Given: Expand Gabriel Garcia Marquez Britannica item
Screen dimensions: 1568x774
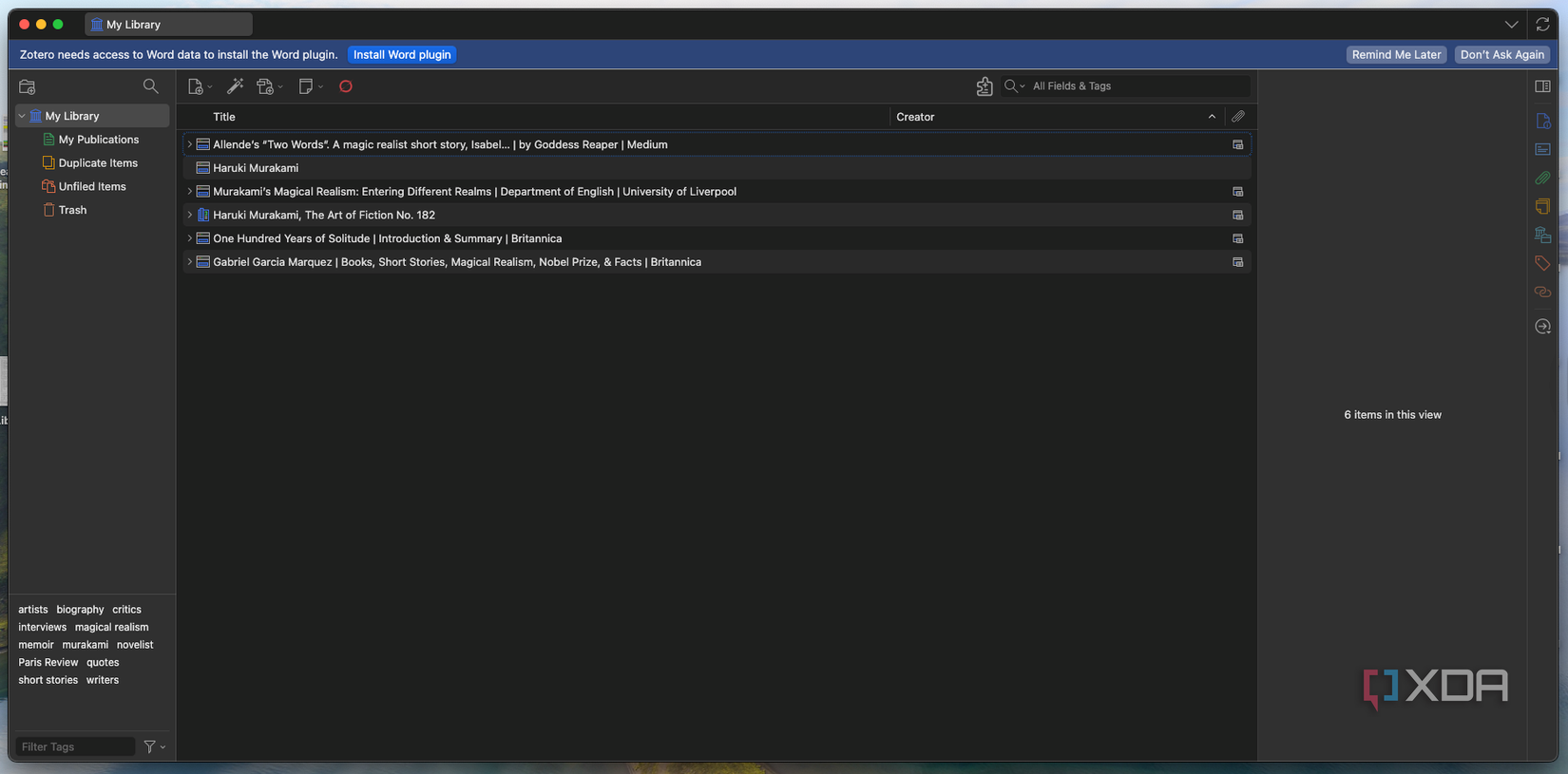Looking at the screenshot, I should tap(189, 262).
